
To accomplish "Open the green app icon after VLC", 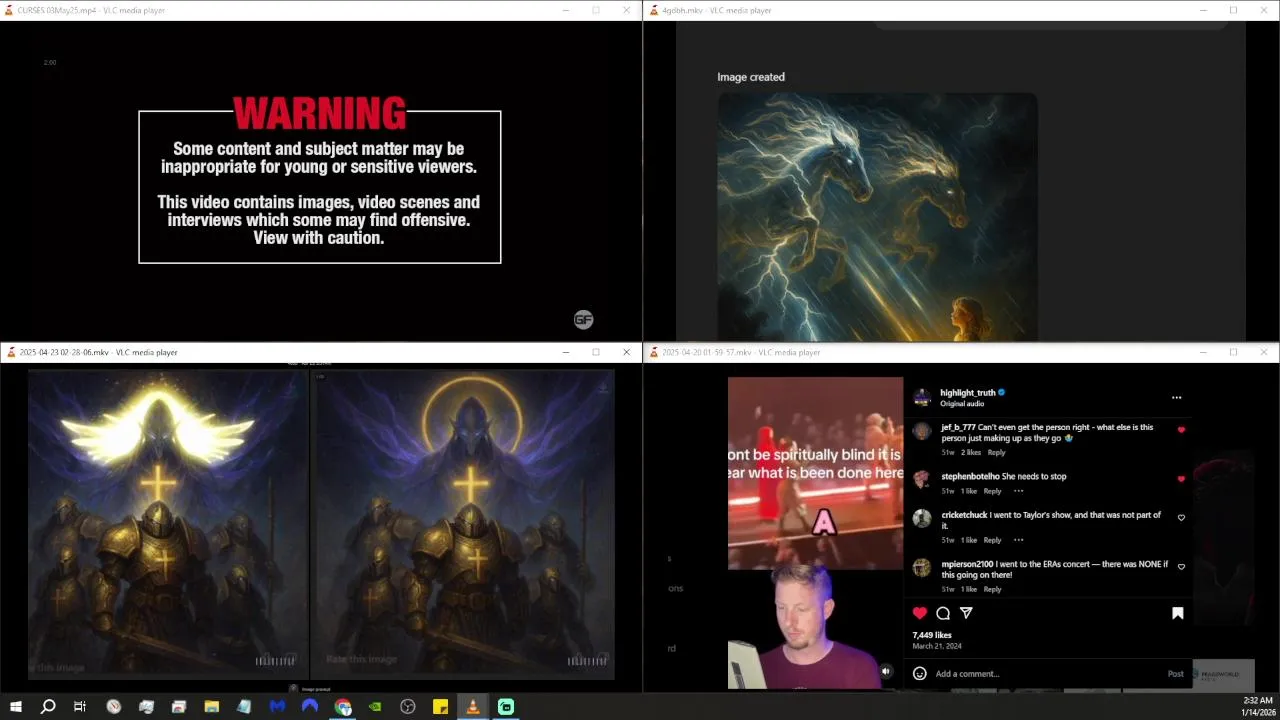I will tap(506, 707).
